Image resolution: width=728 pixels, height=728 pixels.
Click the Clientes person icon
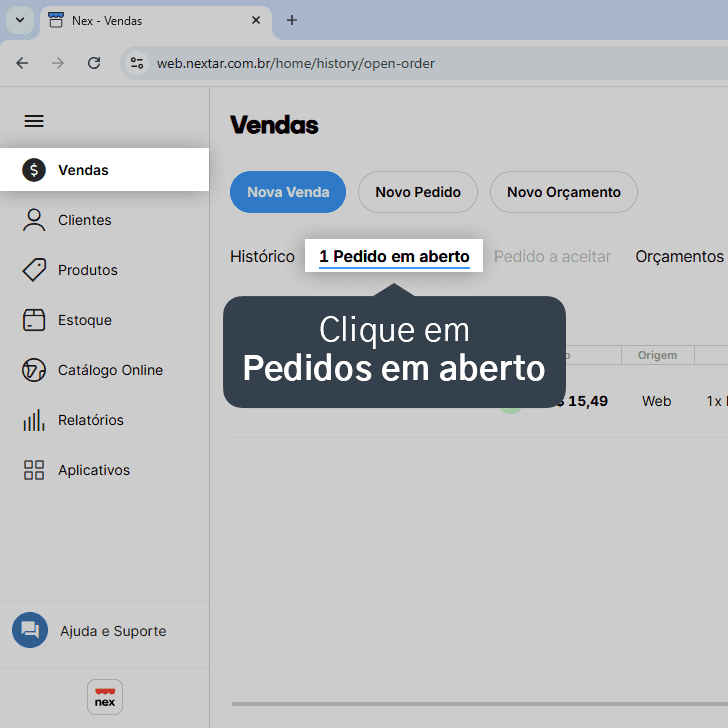pos(34,220)
